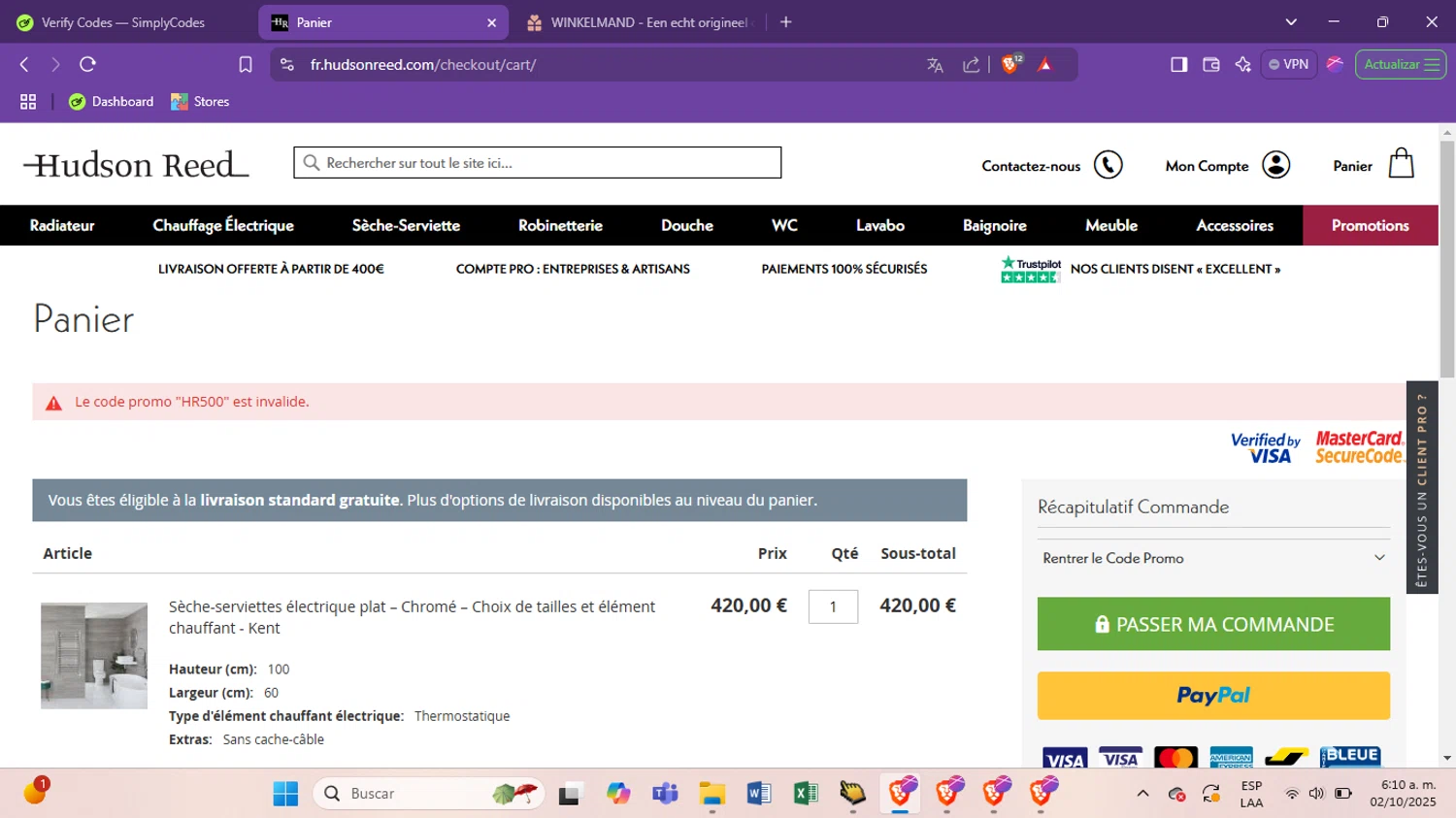Click the browser back arrow
The image size is (1456, 818).
tap(24, 64)
